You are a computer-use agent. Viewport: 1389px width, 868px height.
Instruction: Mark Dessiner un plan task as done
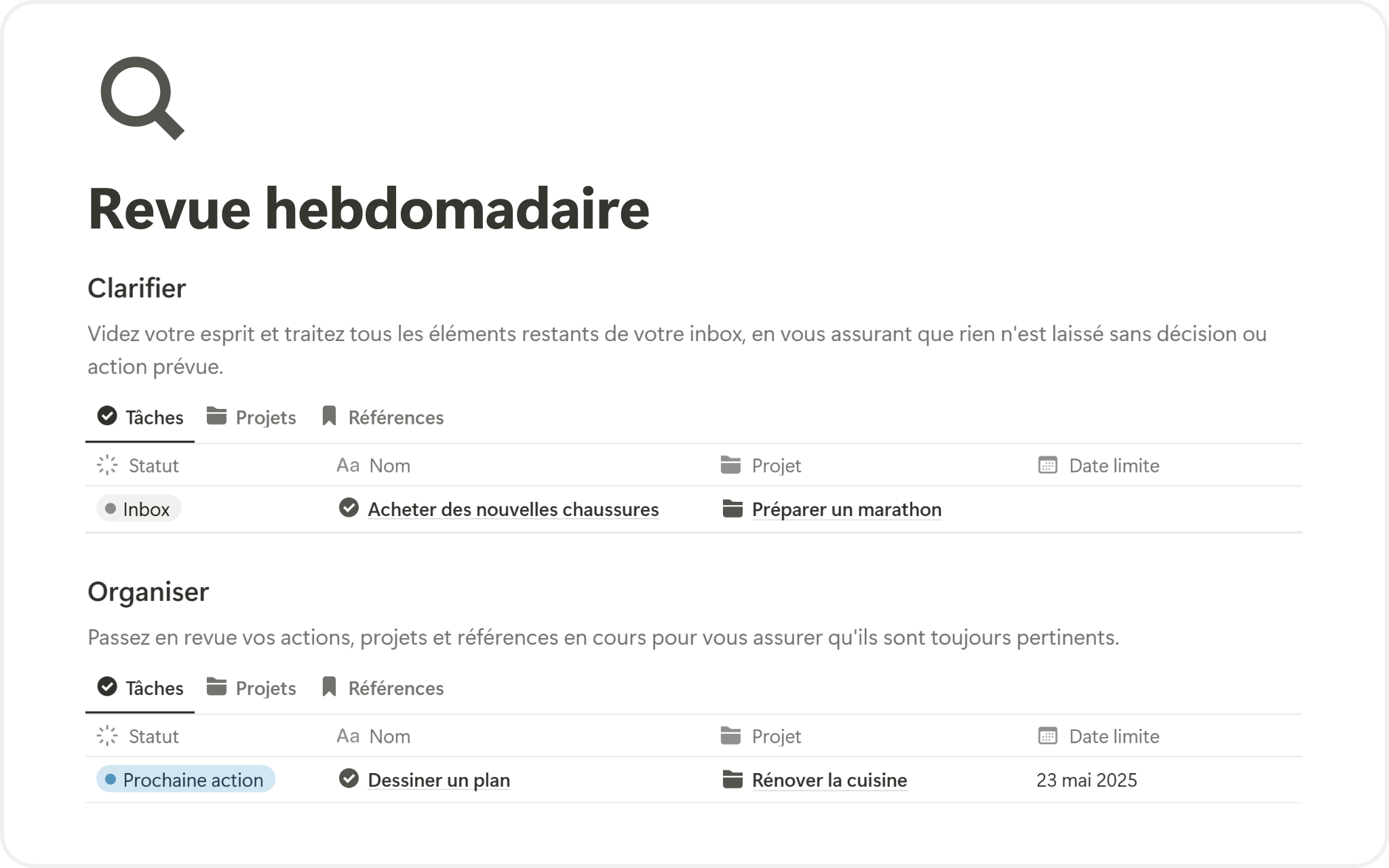349,779
